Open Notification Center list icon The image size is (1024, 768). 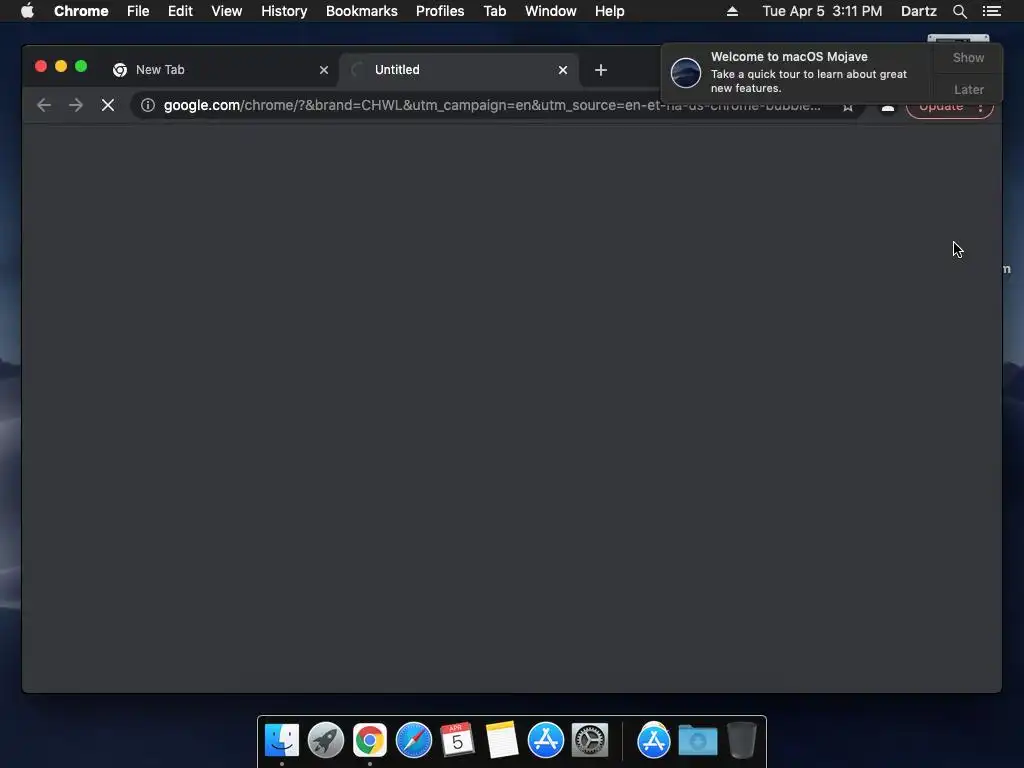[991, 11]
